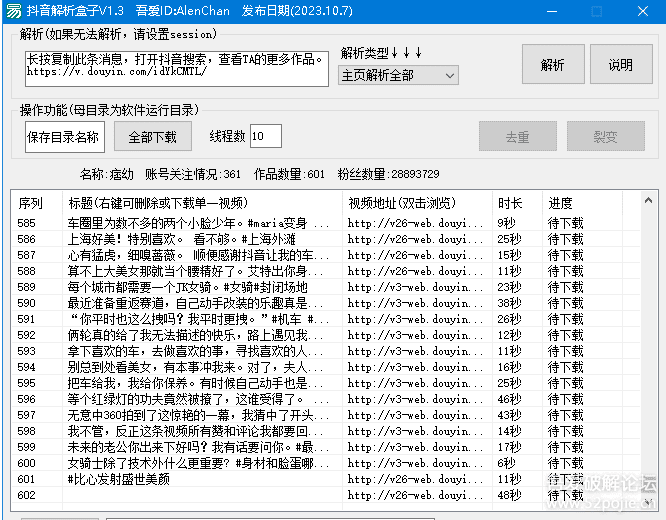Click the video URL in row 585
The width and height of the screenshot is (666, 520).
click(415, 223)
